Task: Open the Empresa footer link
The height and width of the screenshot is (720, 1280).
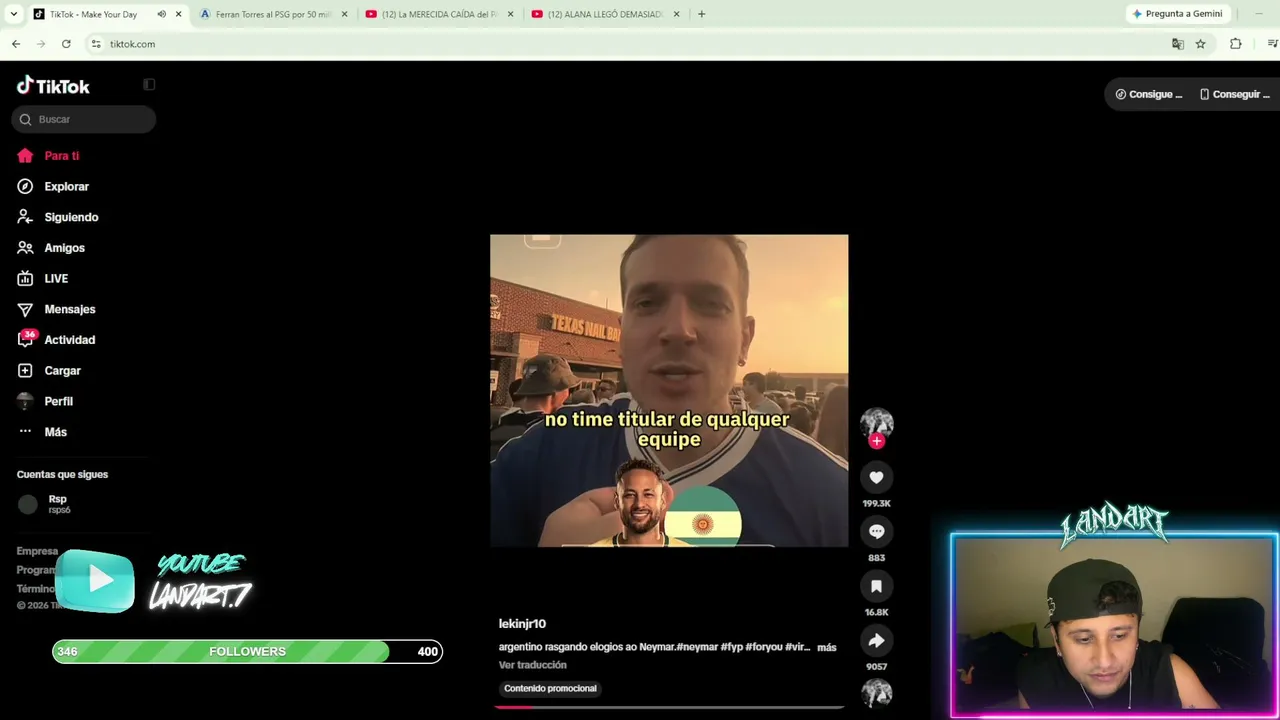Action: (37, 551)
